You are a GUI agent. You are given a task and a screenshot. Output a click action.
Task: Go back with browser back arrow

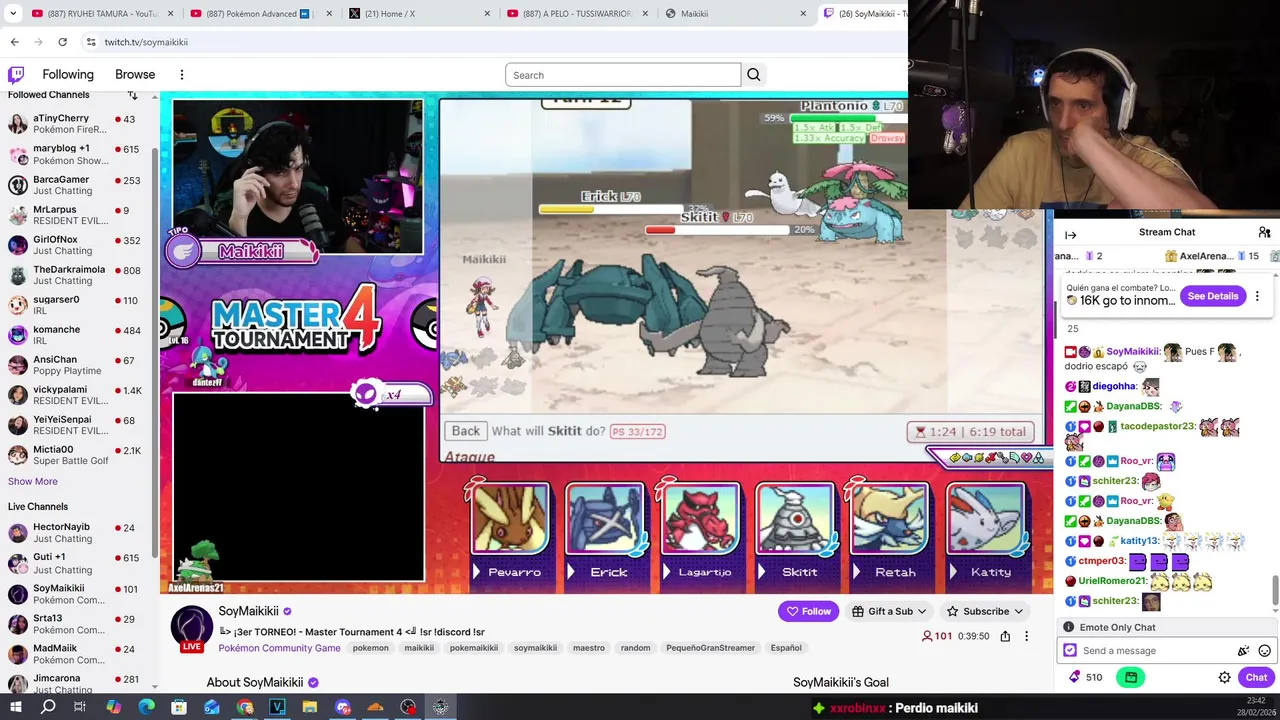14,42
